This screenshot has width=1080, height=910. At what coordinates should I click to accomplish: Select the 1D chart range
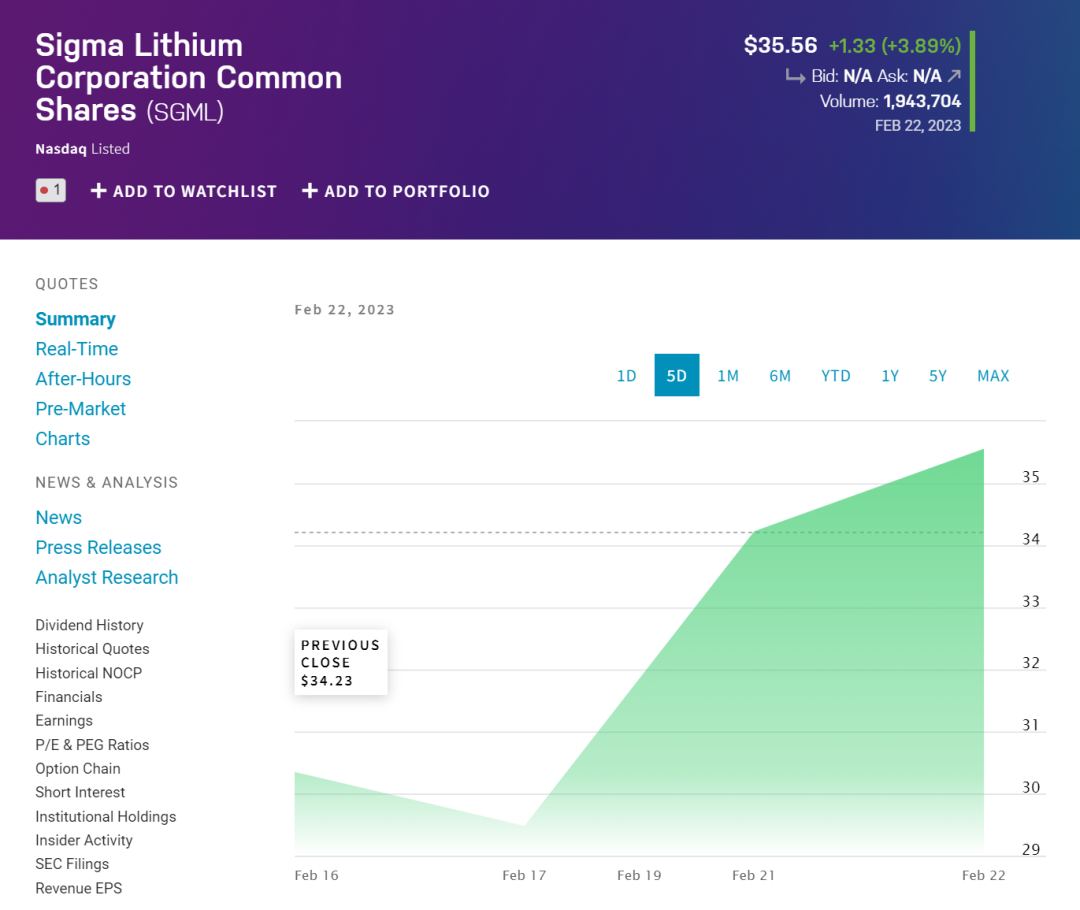pos(626,376)
